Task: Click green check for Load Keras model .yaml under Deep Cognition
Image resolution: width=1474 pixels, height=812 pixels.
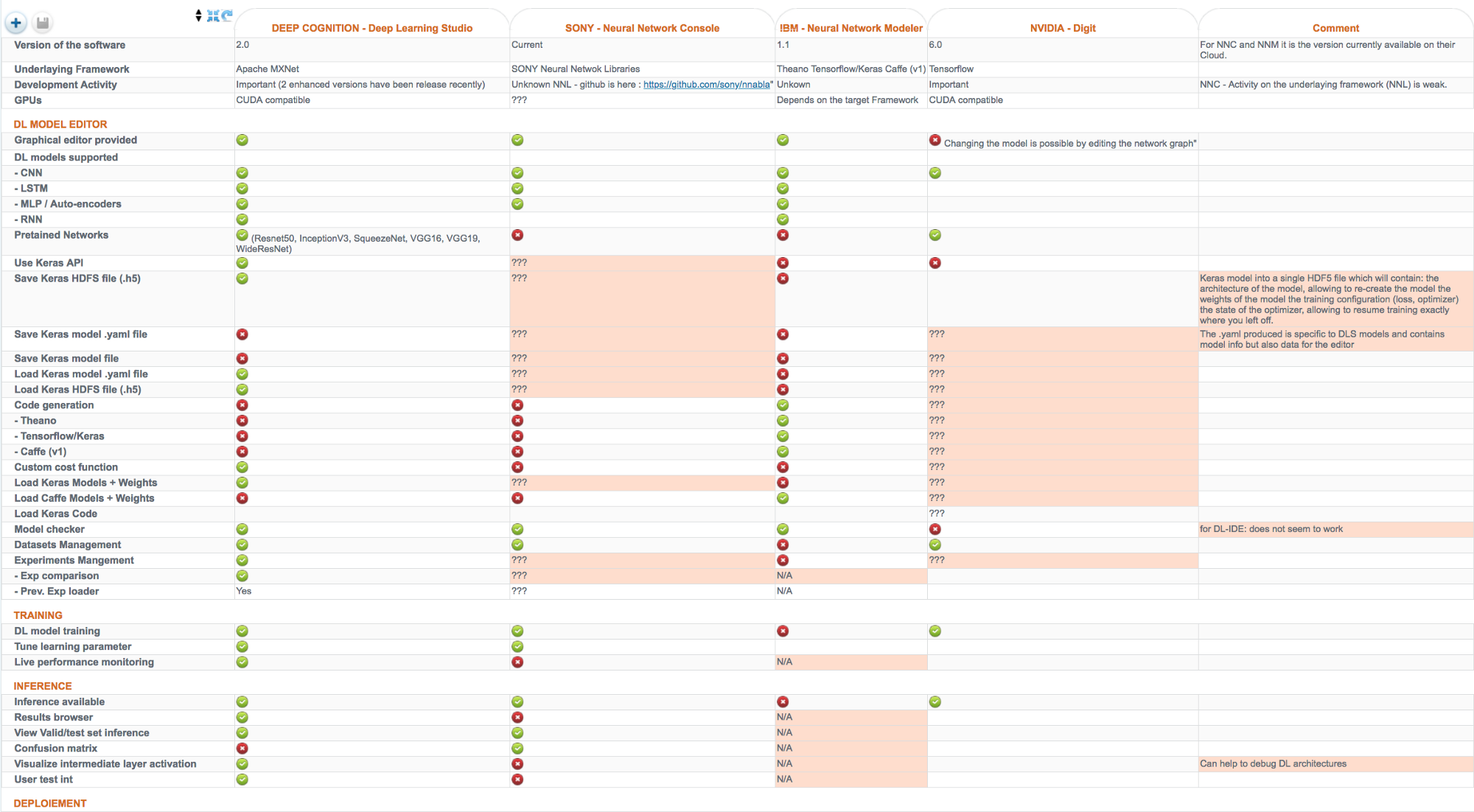Action: click(242, 374)
